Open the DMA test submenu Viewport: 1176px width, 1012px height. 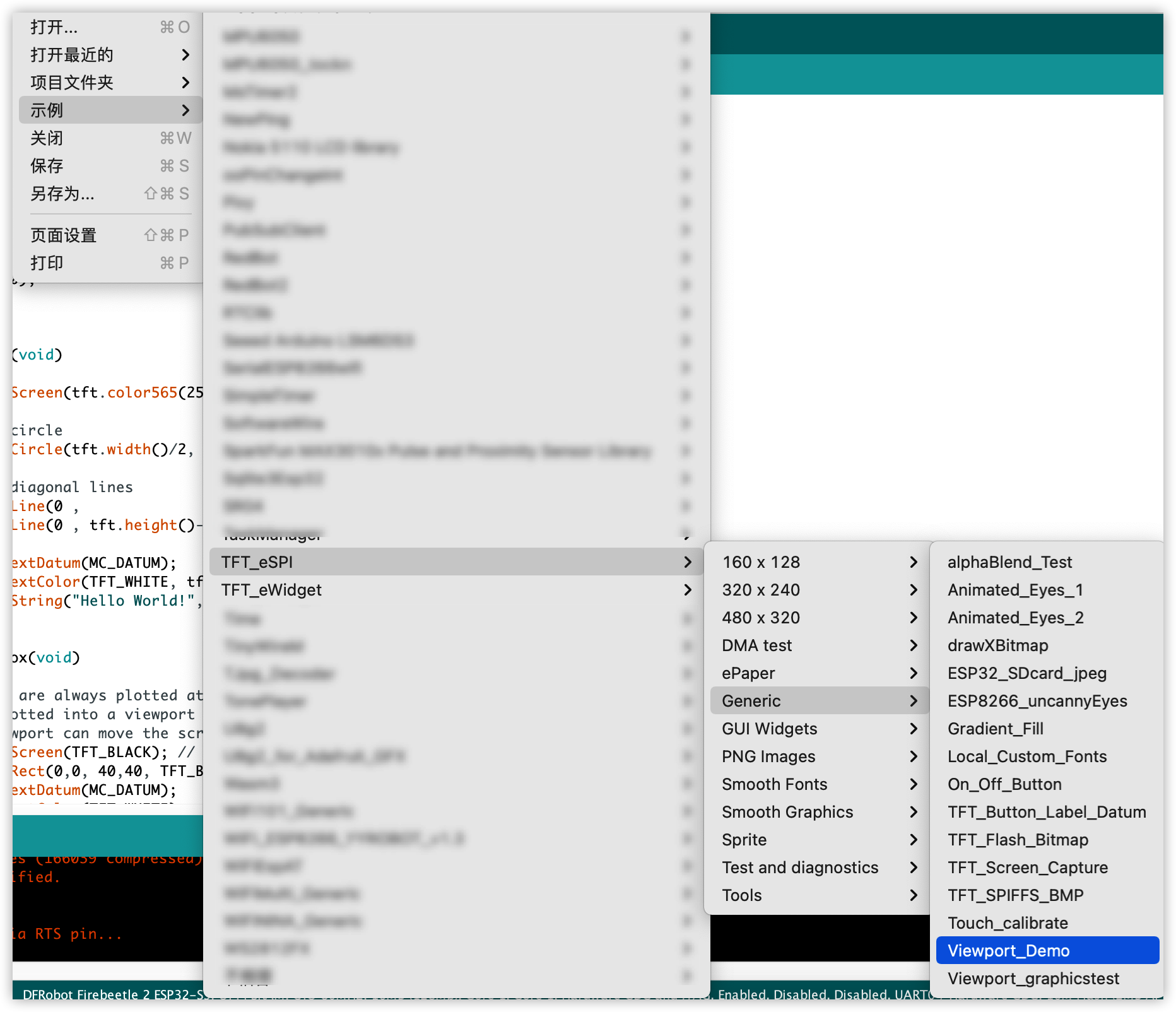tap(819, 645)
